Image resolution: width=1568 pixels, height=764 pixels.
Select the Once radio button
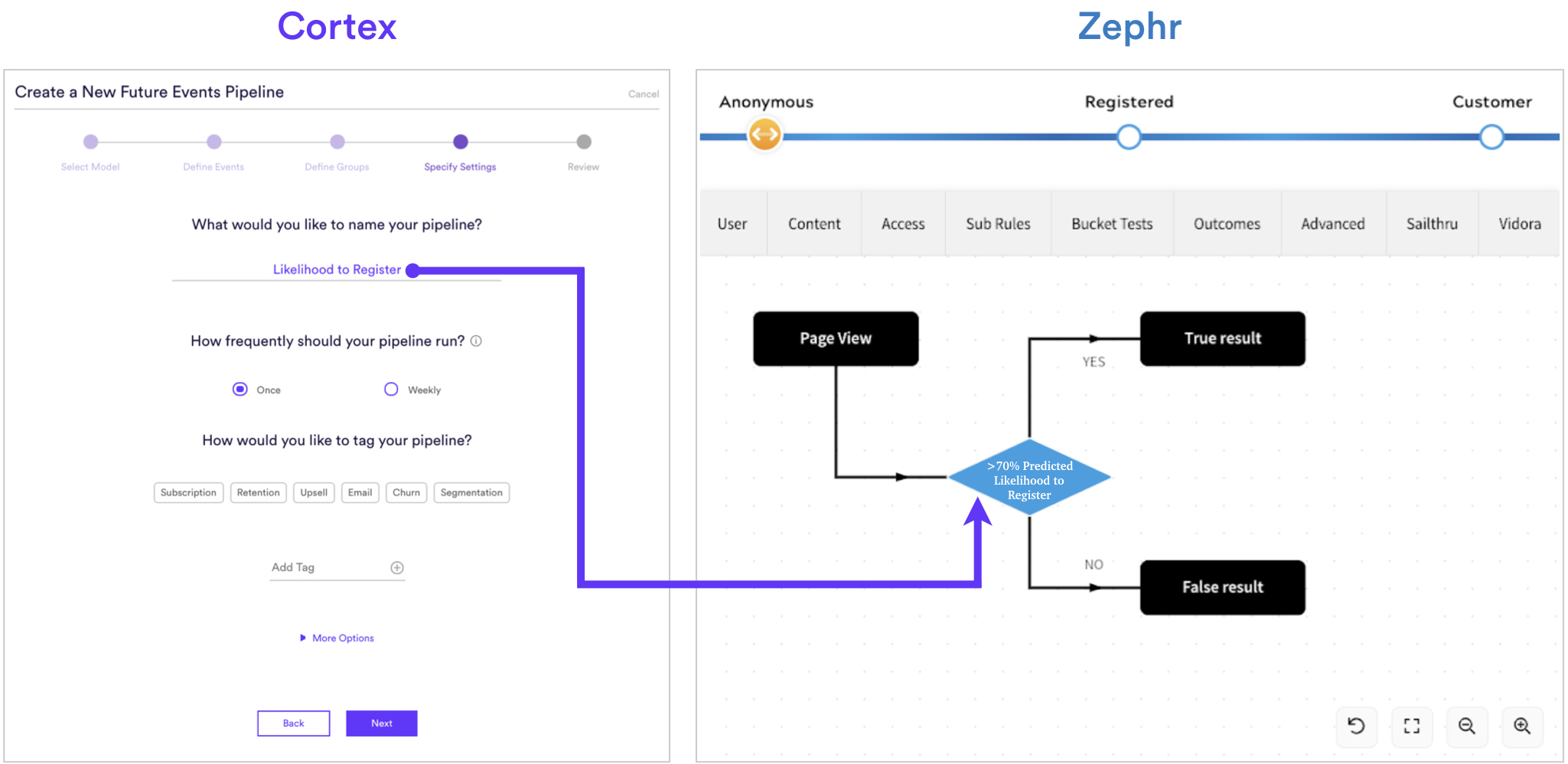click(240, 389)
